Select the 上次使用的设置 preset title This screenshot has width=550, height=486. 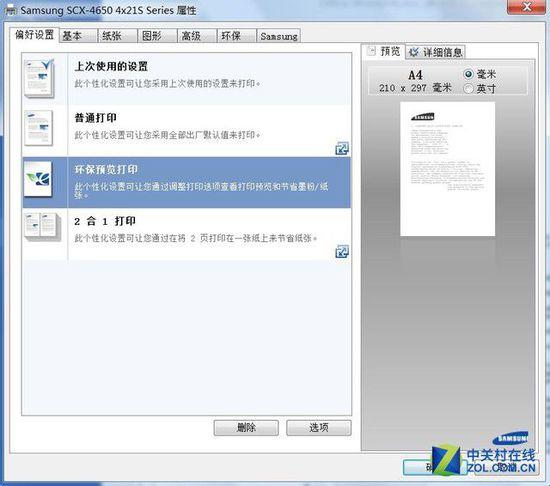point(111,66)
